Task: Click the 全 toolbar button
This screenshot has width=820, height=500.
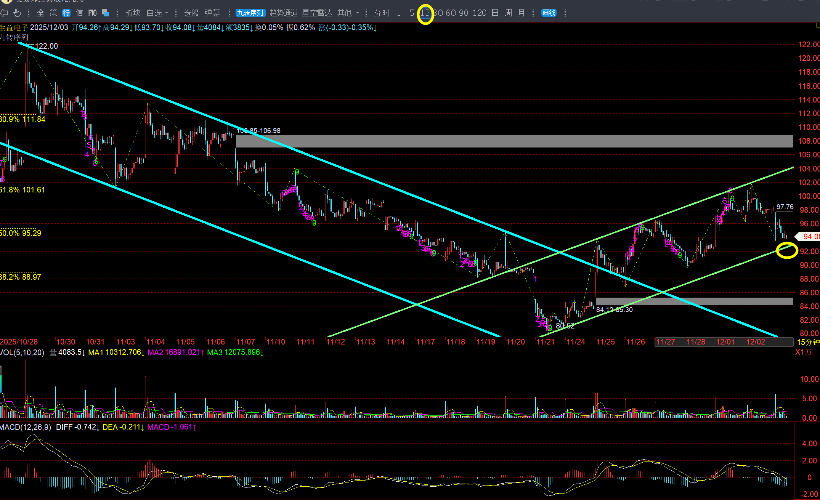Action: pos(40,13)
